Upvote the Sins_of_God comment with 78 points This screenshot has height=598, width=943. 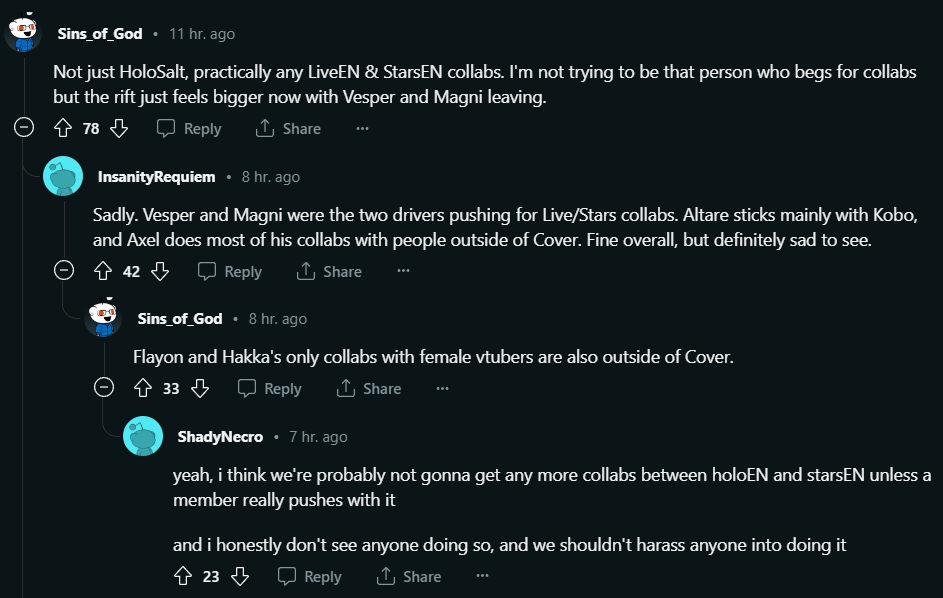click(63, 129)
